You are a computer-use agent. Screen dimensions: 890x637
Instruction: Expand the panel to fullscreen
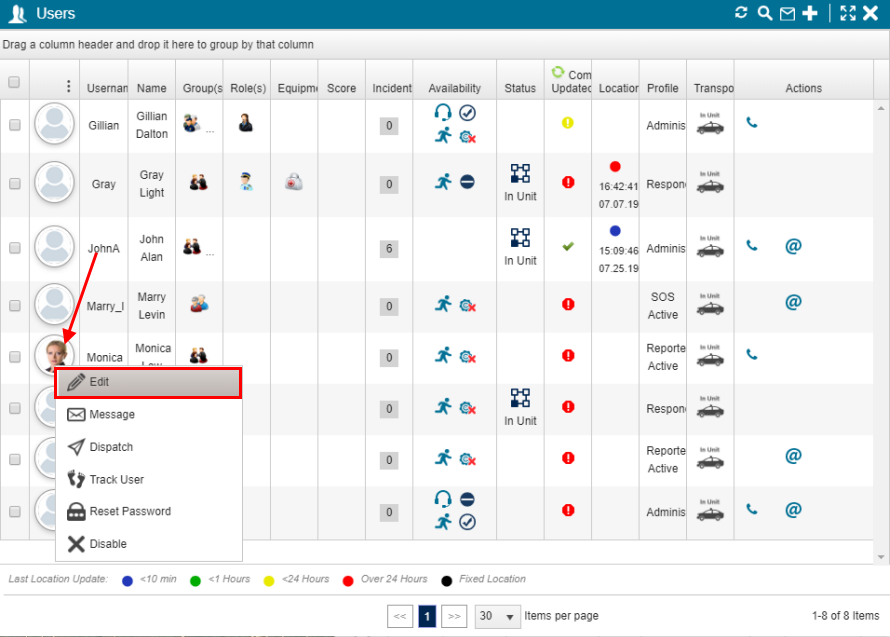(848, 13)
